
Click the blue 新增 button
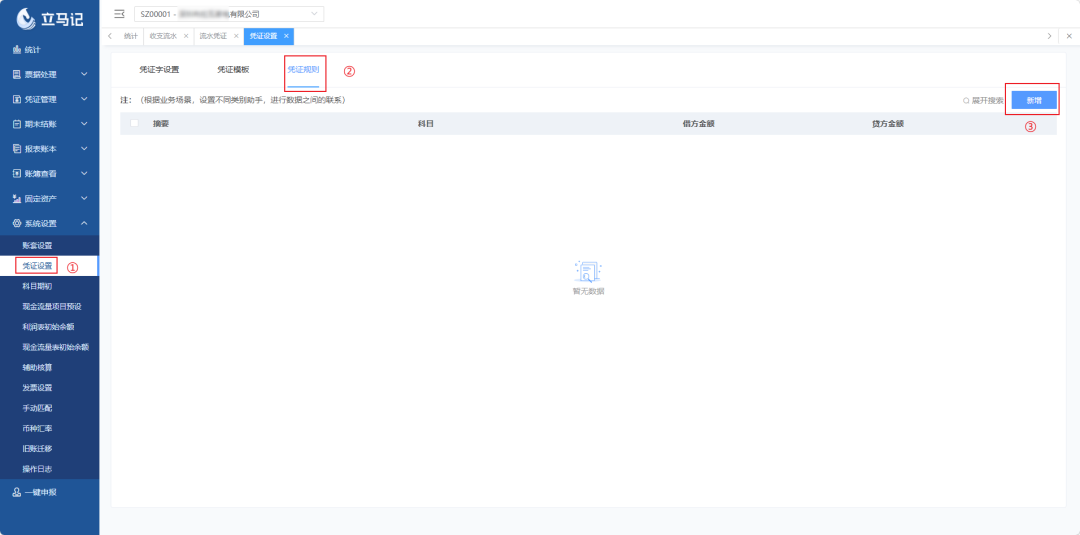point(1033,101)
